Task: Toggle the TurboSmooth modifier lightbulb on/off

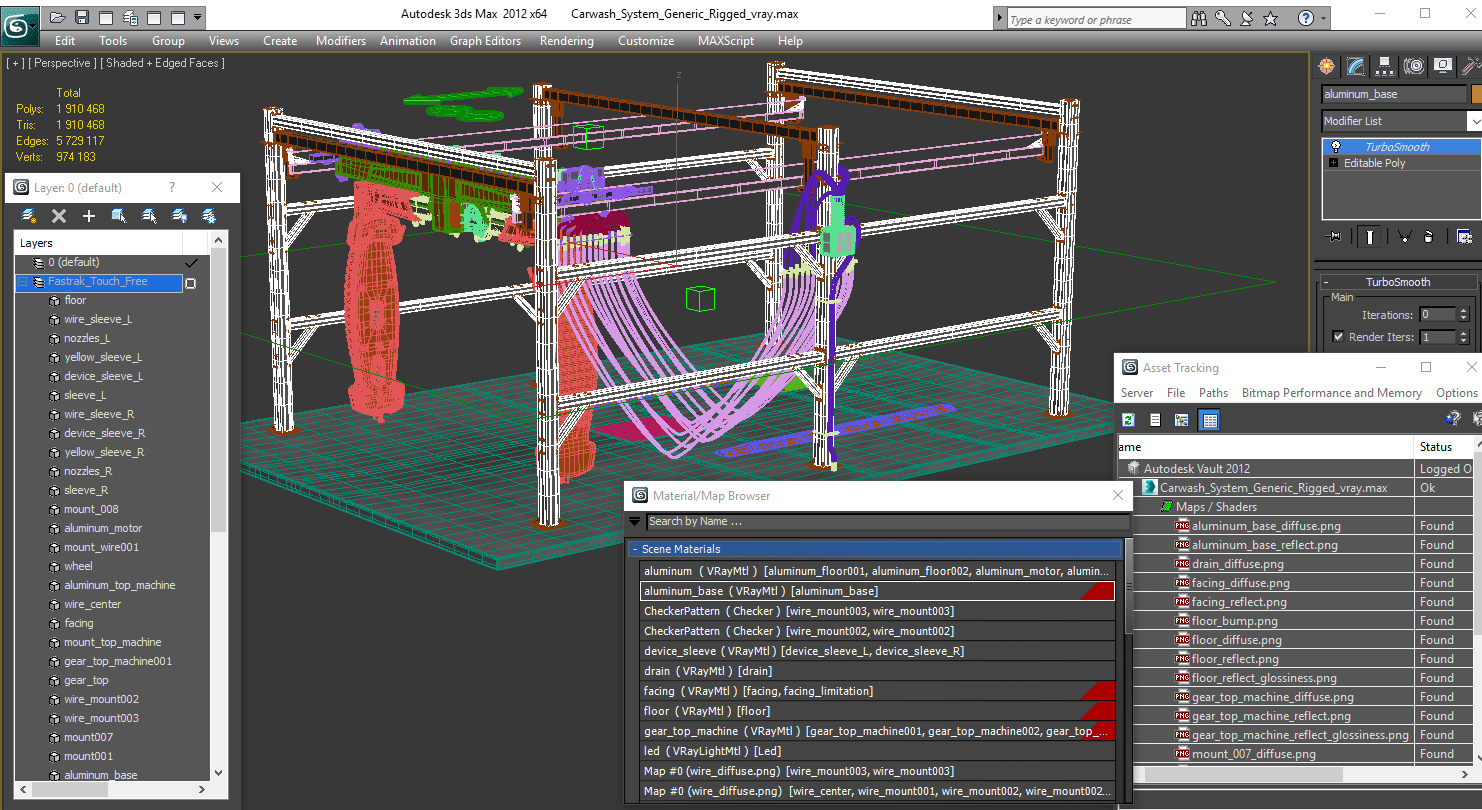Action: (x=1335, y=146)
